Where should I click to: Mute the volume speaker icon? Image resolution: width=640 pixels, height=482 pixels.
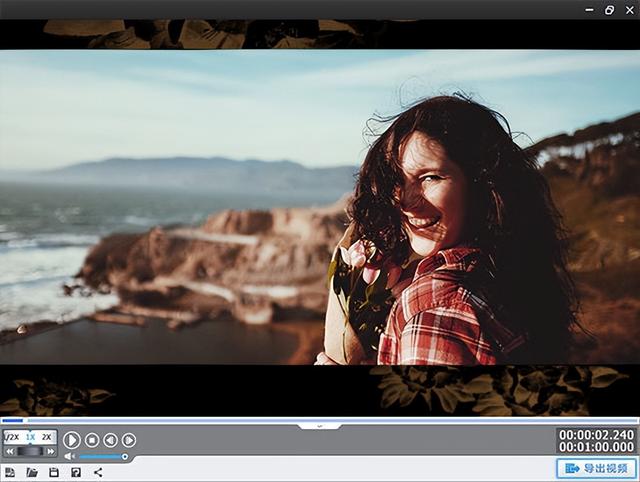(x=70, y=457)
